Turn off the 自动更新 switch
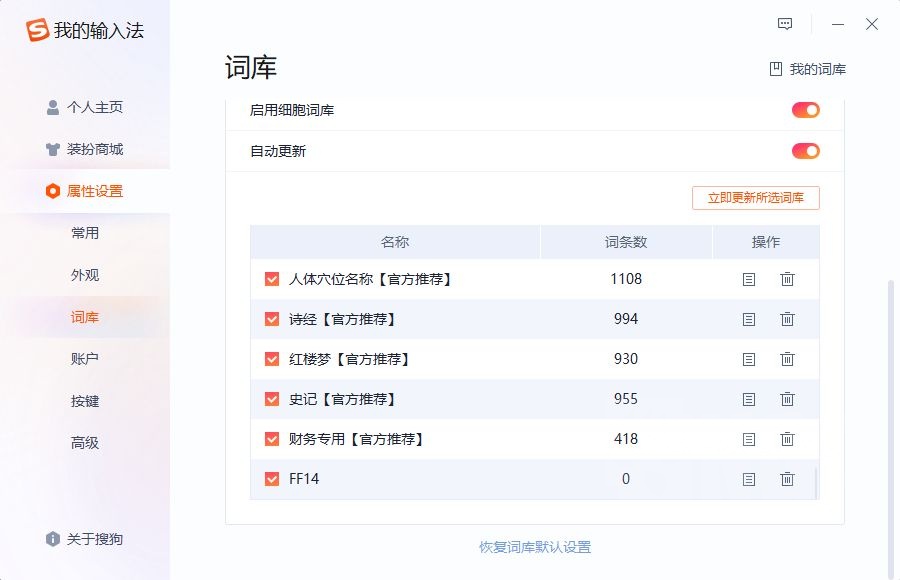Viewport: 900px width, 580px height. (805, 151)
